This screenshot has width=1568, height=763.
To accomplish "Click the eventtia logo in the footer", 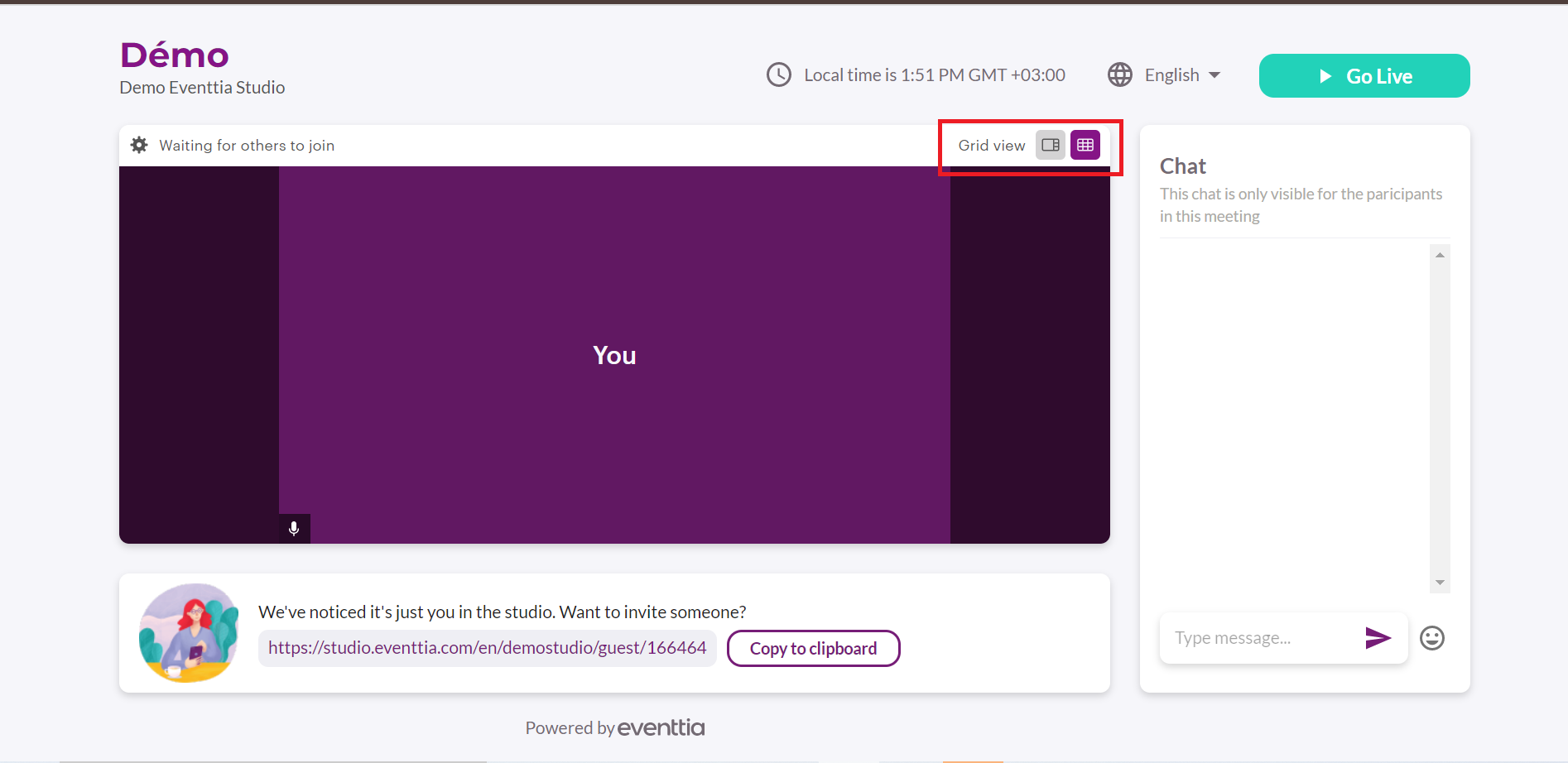I will tap(661, 727).
